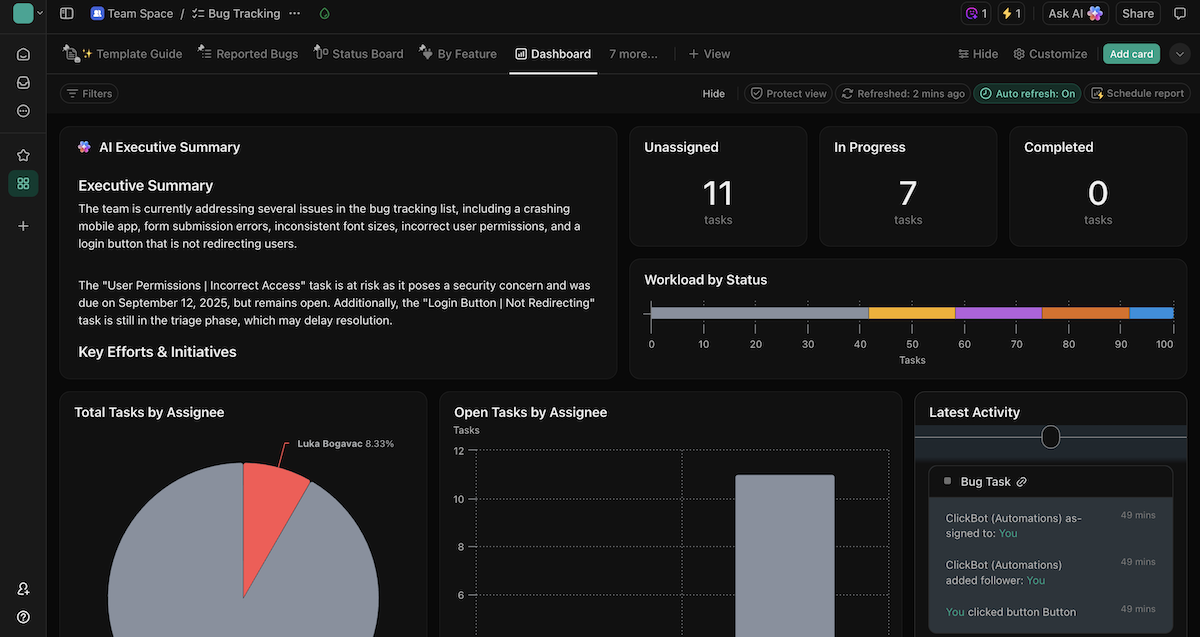Open the Agents icon near the sidebar bottom
The width and height of the screenshot is (1200, 637).
tap(23, 588)
